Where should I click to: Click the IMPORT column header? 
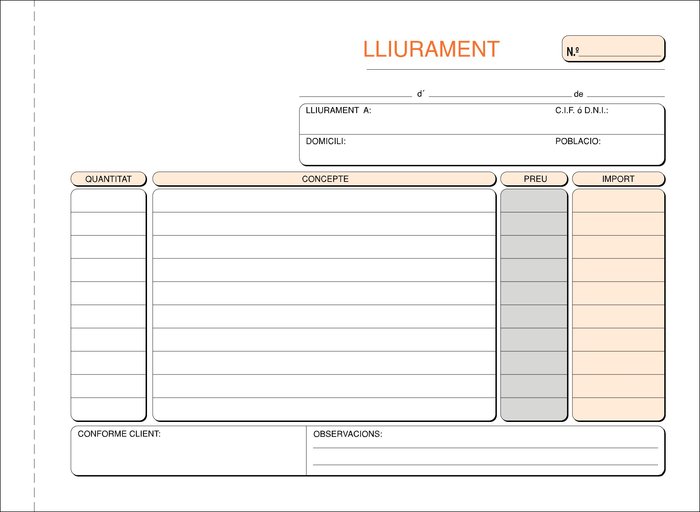click(618, 179)
